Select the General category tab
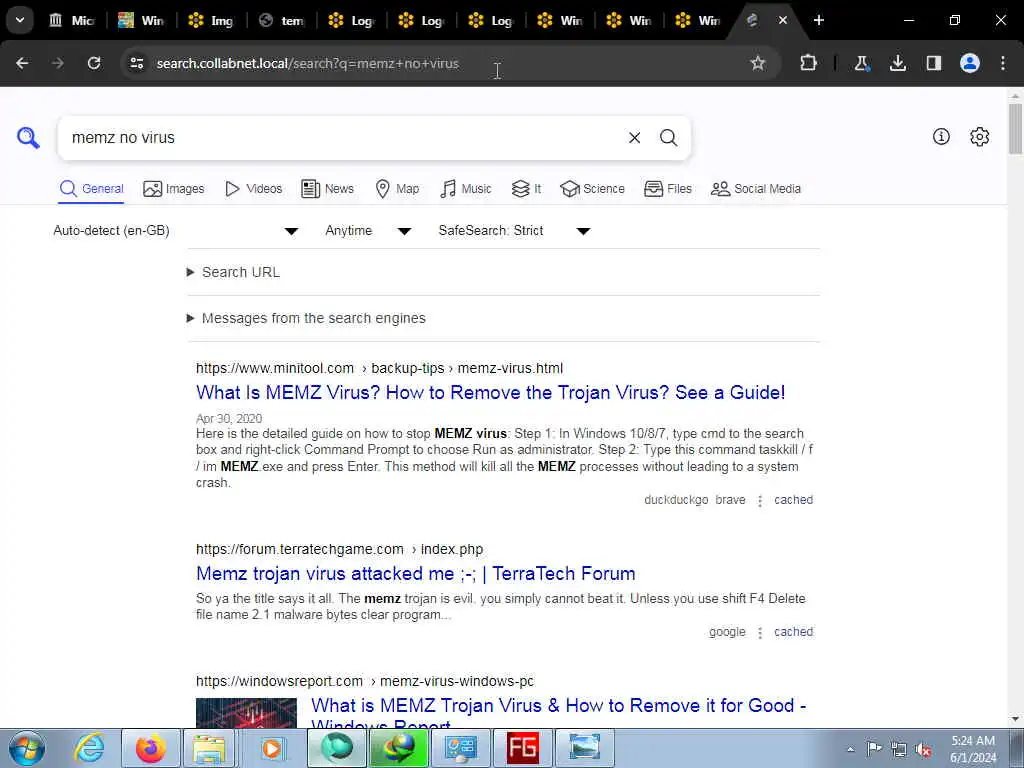This screenshot has width=1024, height=768. click(91, 189)
